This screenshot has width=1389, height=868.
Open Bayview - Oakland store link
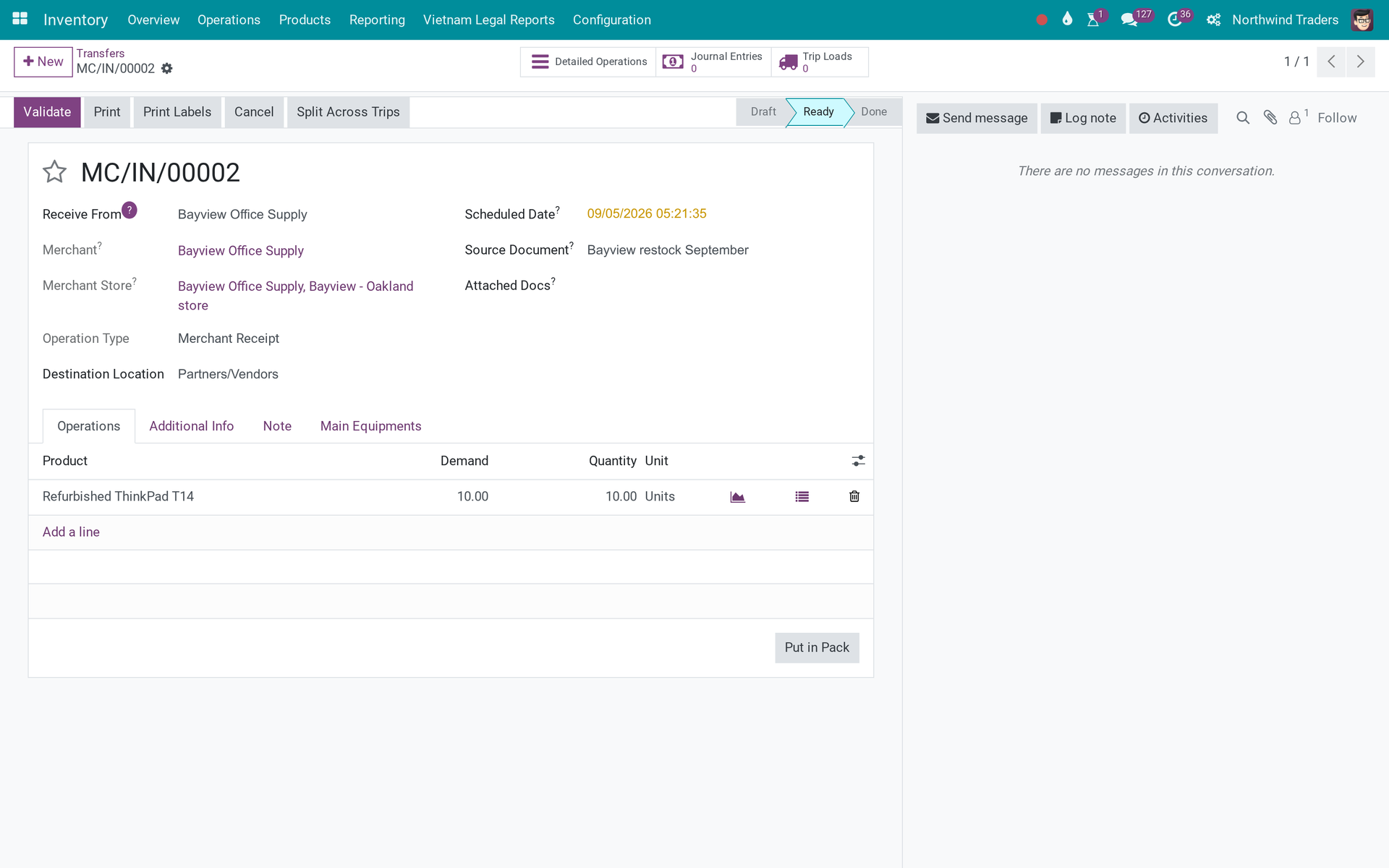tap(296, 296)
